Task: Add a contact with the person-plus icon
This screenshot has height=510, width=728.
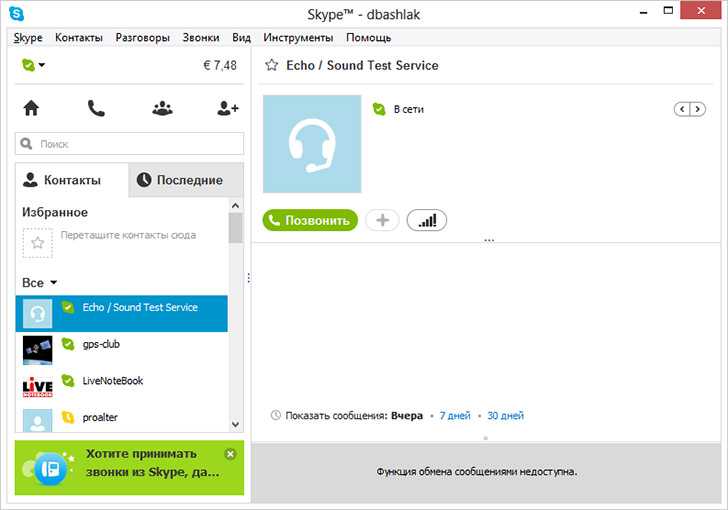Action: (228, 108)
